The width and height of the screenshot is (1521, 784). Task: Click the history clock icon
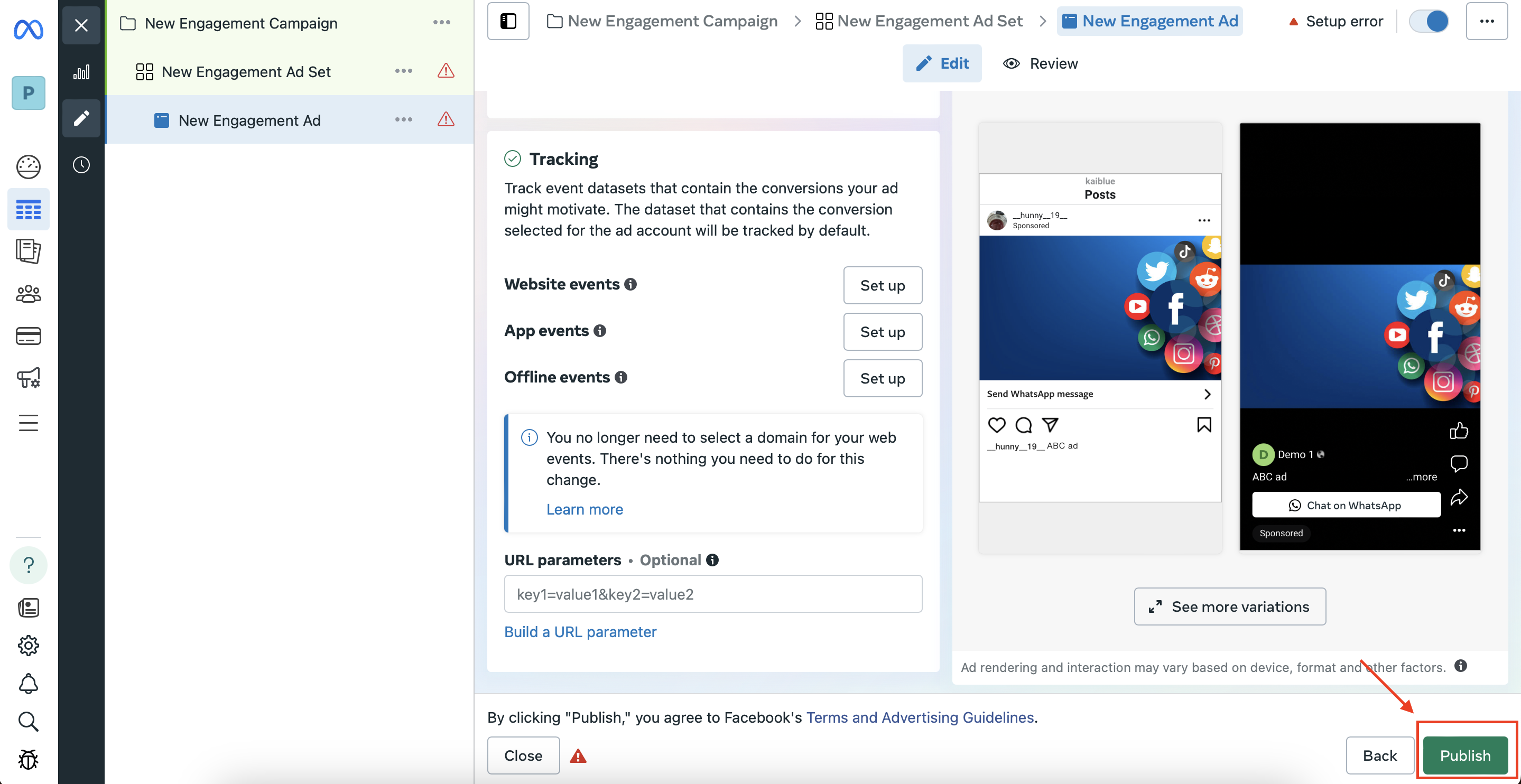[x=81, y=165]
